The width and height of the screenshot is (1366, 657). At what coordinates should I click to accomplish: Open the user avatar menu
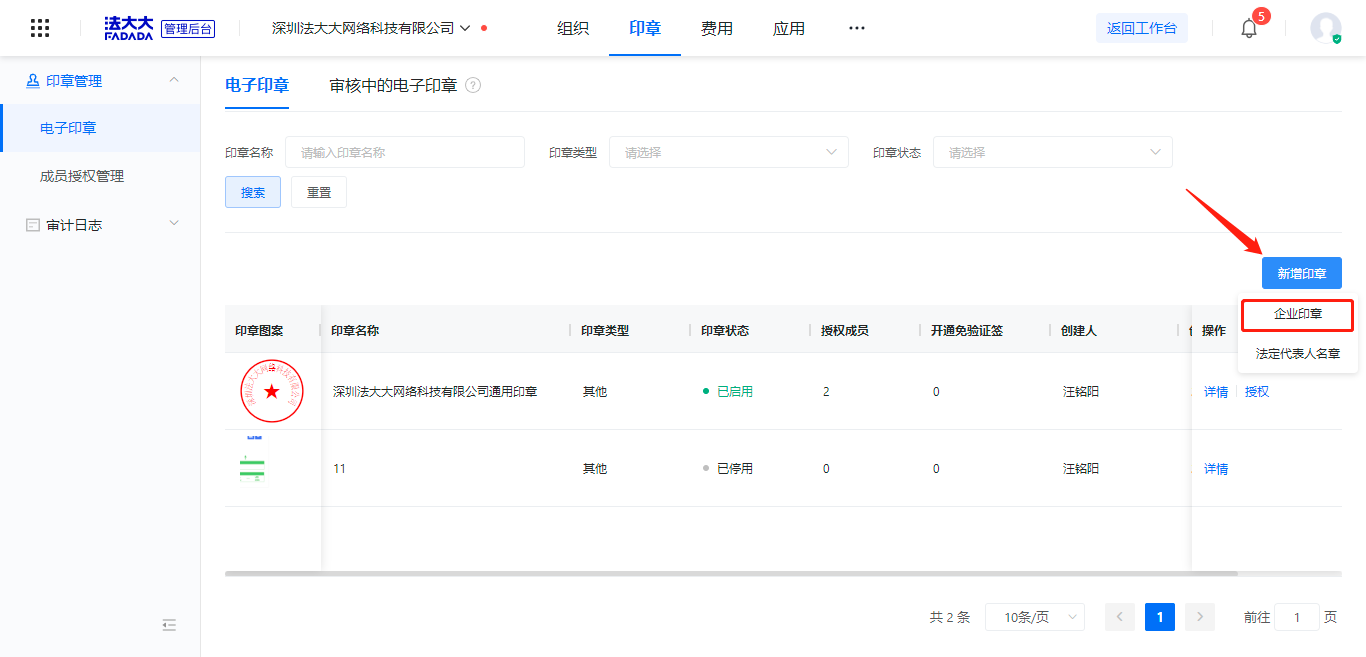pyautogui.click(x=1326, y=28)
